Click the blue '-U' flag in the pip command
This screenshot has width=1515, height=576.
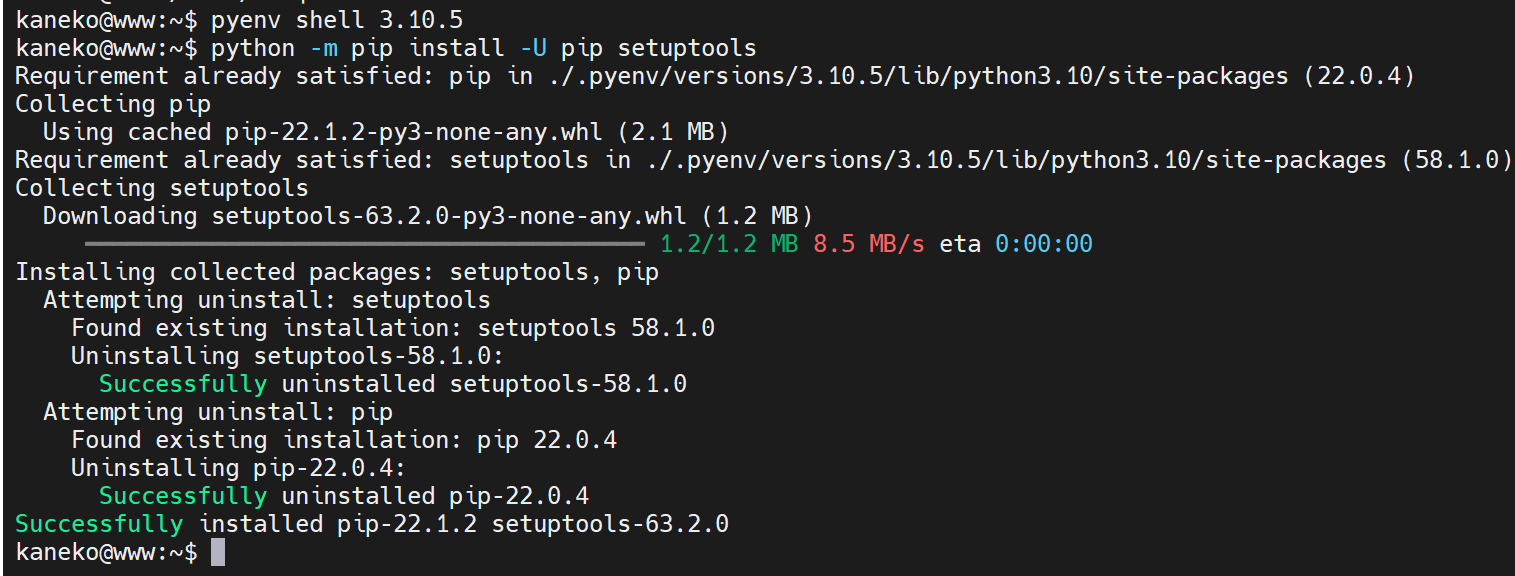pyautogui.click(x=533, y=48)
